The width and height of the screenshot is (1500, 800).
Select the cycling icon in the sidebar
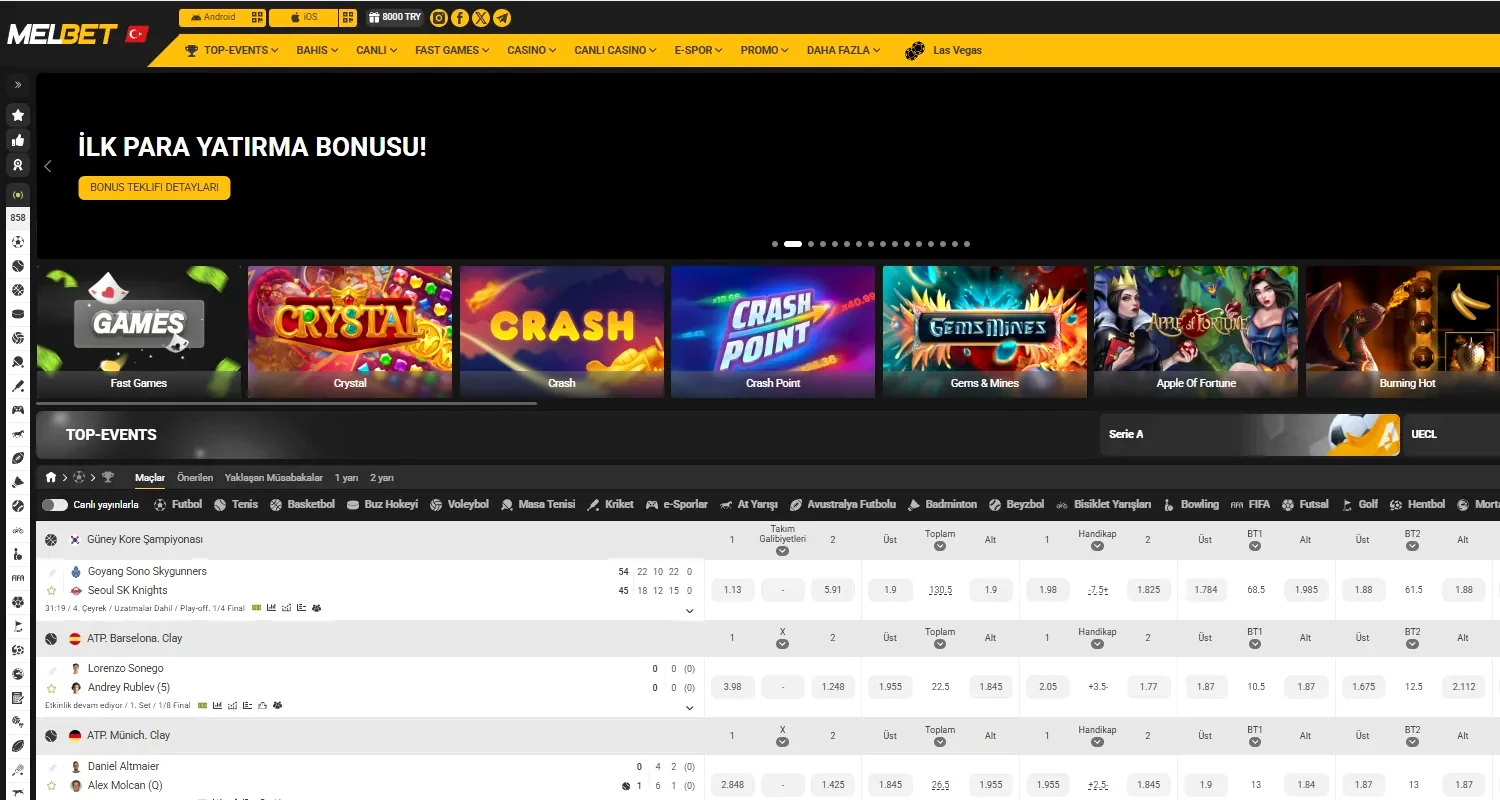click(x=18, y=530)
